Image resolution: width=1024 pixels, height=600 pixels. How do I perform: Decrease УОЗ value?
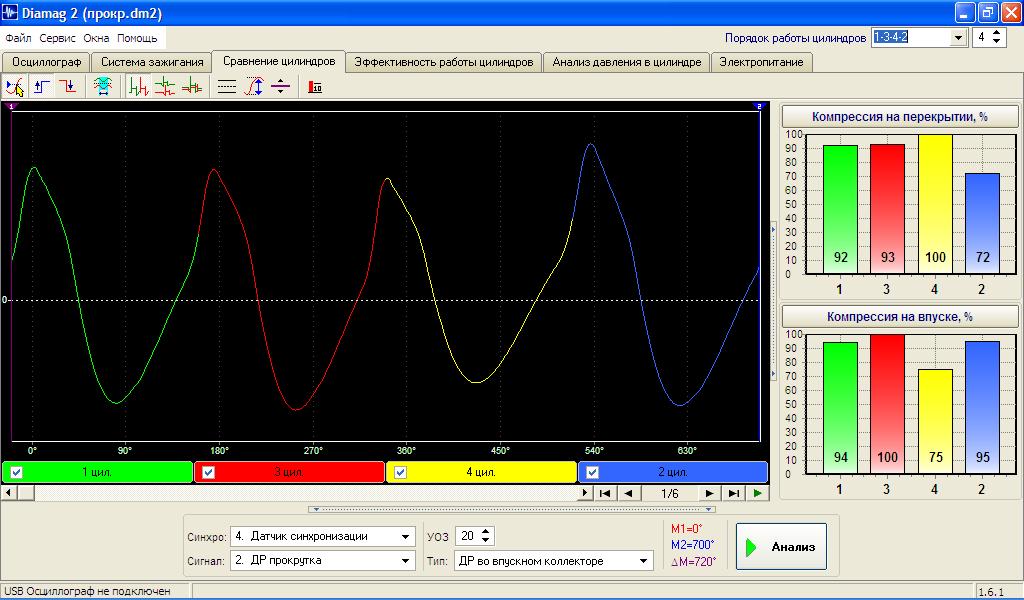point(485,541)
